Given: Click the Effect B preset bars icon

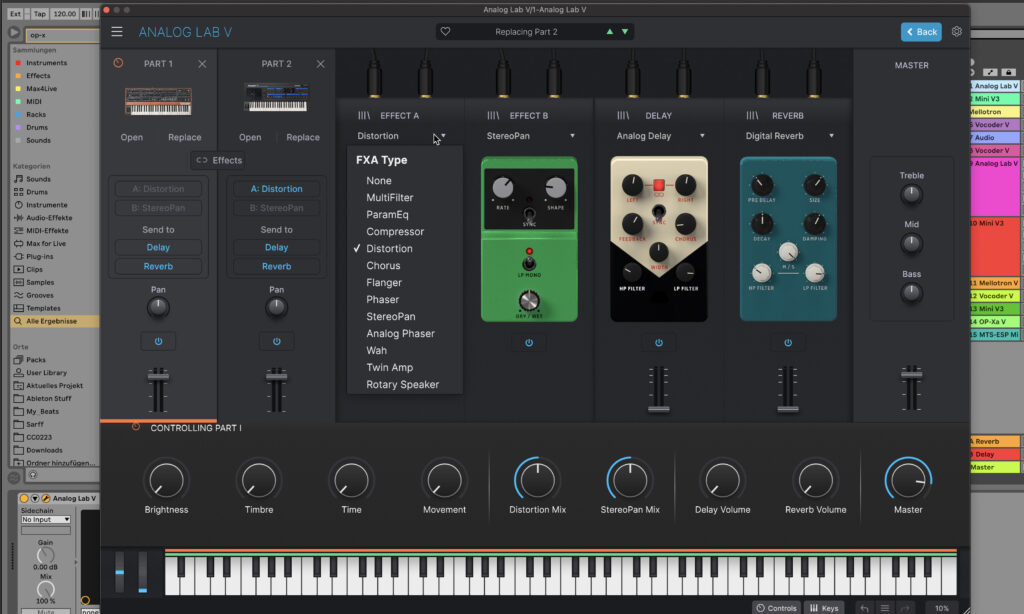Looking at the screenshot, I should pos(493,116).
